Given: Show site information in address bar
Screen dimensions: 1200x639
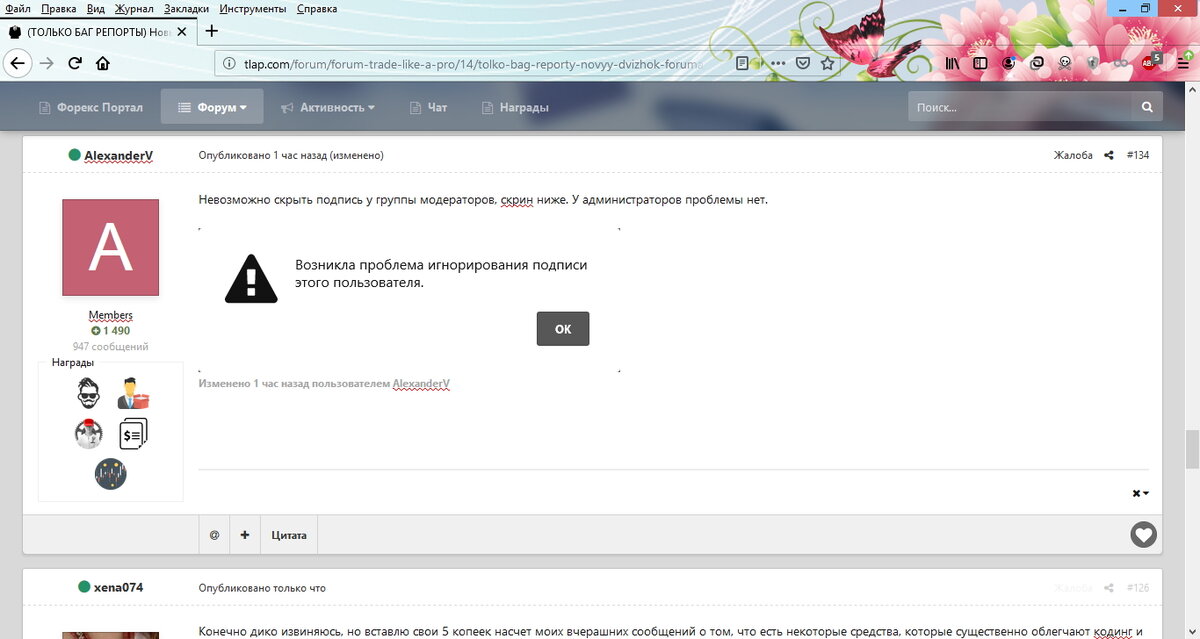Looking at the screenshot, I should pos(229,63).
